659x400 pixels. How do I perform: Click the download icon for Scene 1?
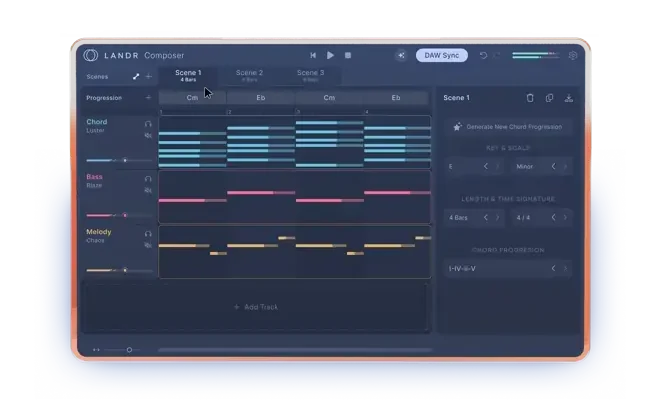coord(568,98)
